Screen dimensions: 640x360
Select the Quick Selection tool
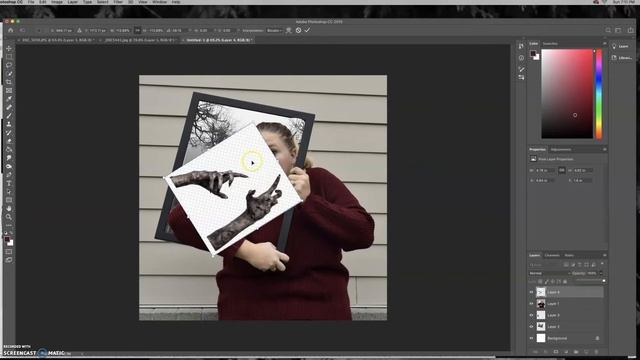coord(9,74)
